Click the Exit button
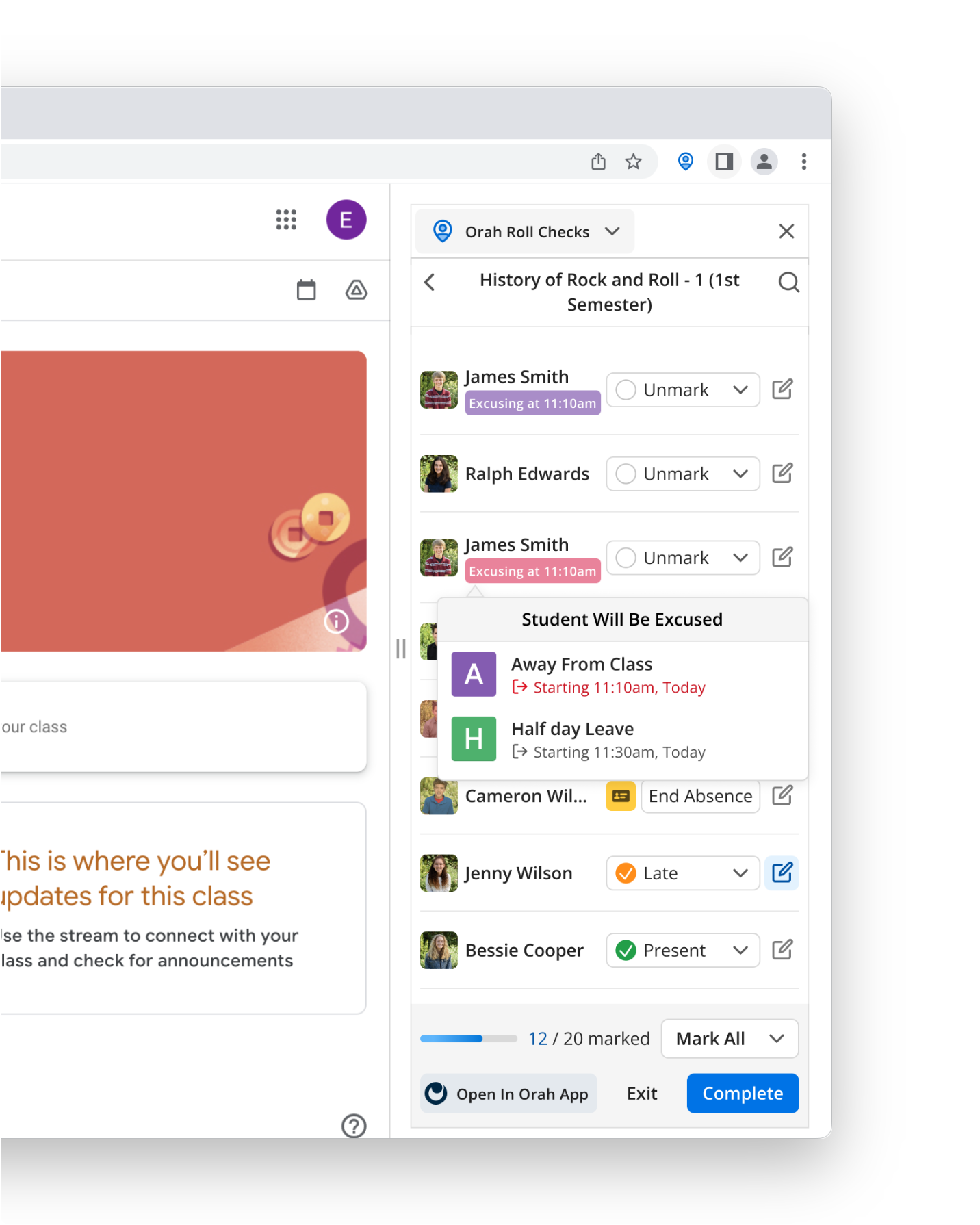The image size is (980, 1225). 642,1094
